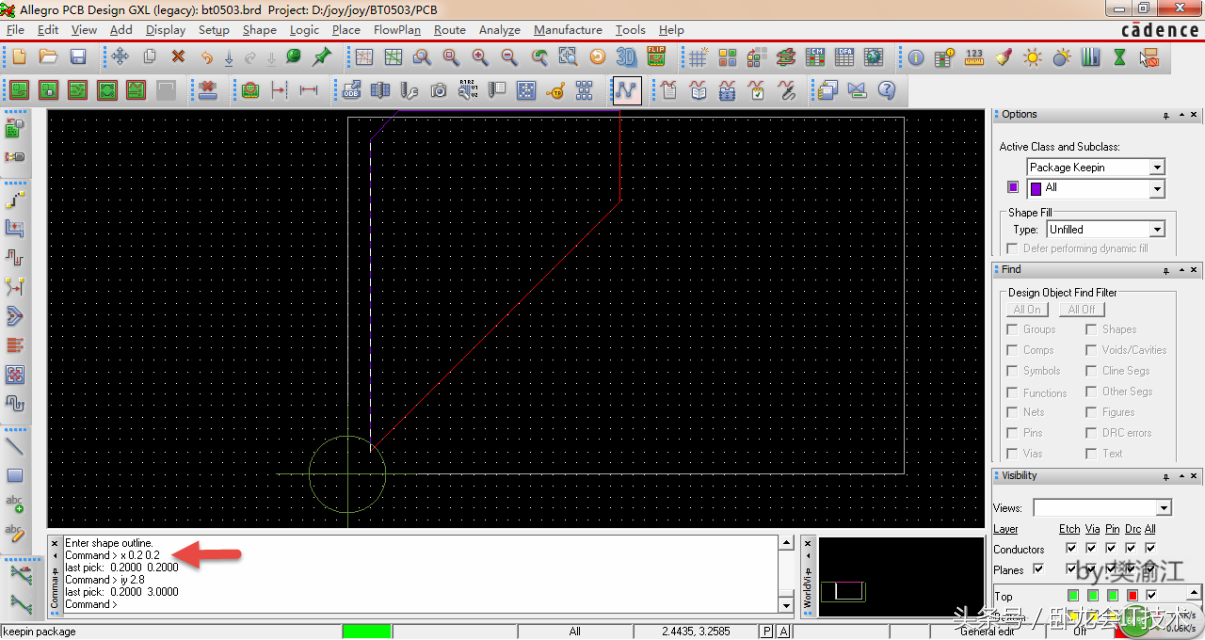1205x640 pixels.
Task: Pin the Find panel
Action: click(1166, 270)
